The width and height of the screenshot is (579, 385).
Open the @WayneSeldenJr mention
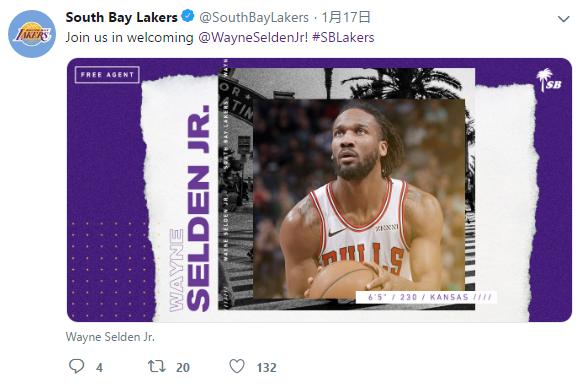pyautogui.click(x=253, y=37)
